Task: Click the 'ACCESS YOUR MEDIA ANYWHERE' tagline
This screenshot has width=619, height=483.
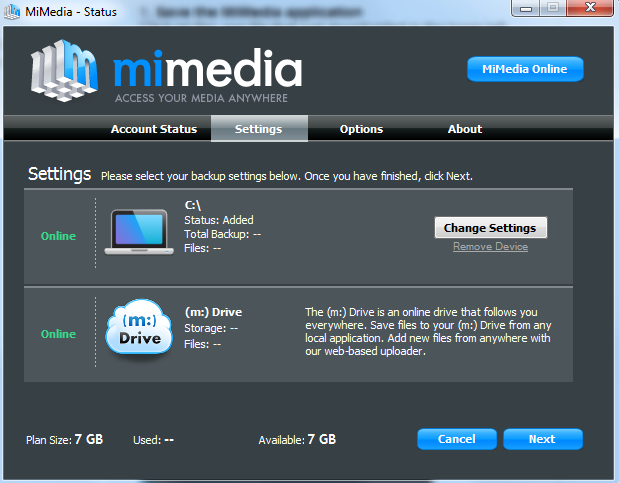Action: (x=201, y=98)
